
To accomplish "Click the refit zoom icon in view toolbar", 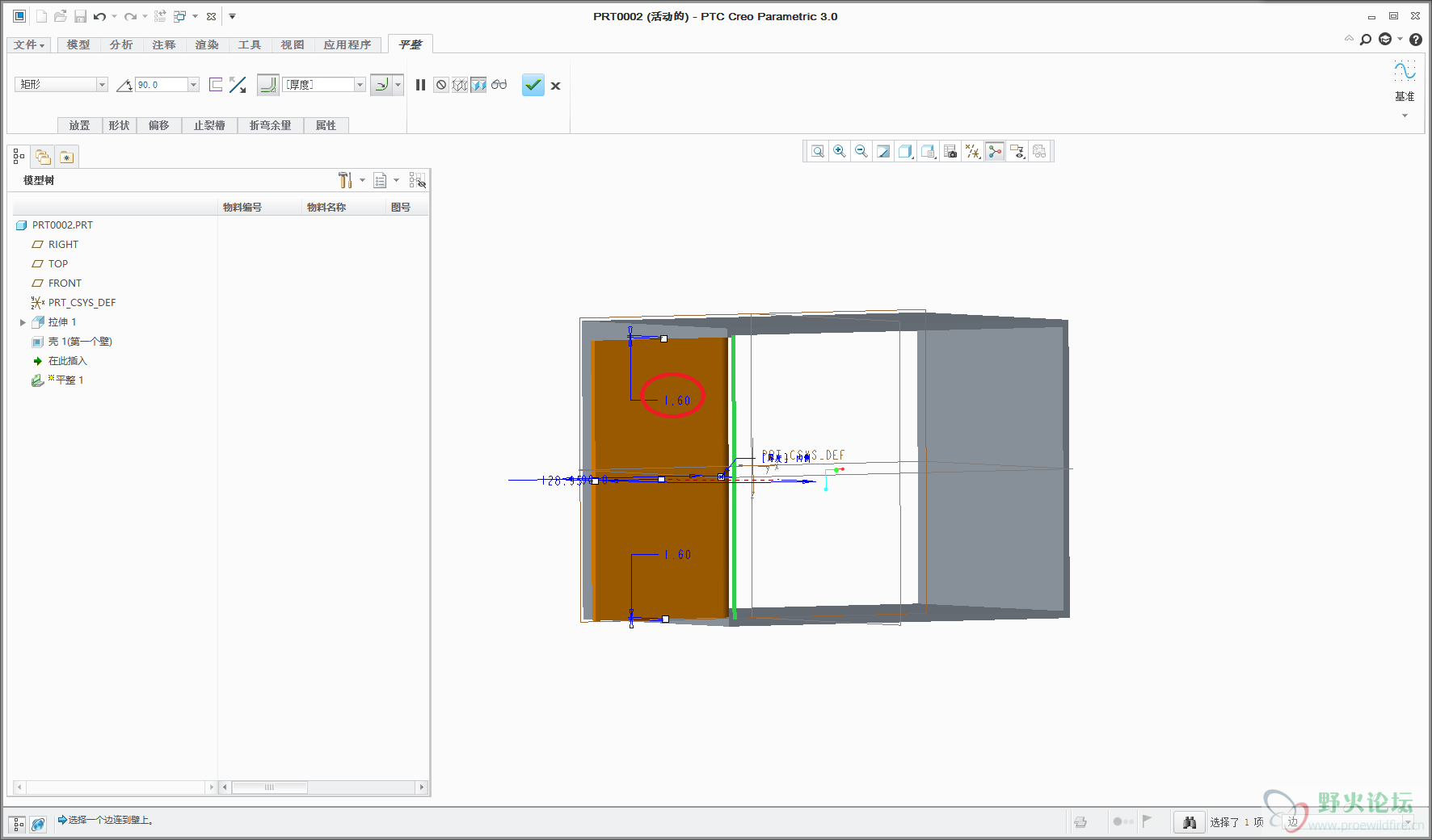I will (x=818, y=151).
